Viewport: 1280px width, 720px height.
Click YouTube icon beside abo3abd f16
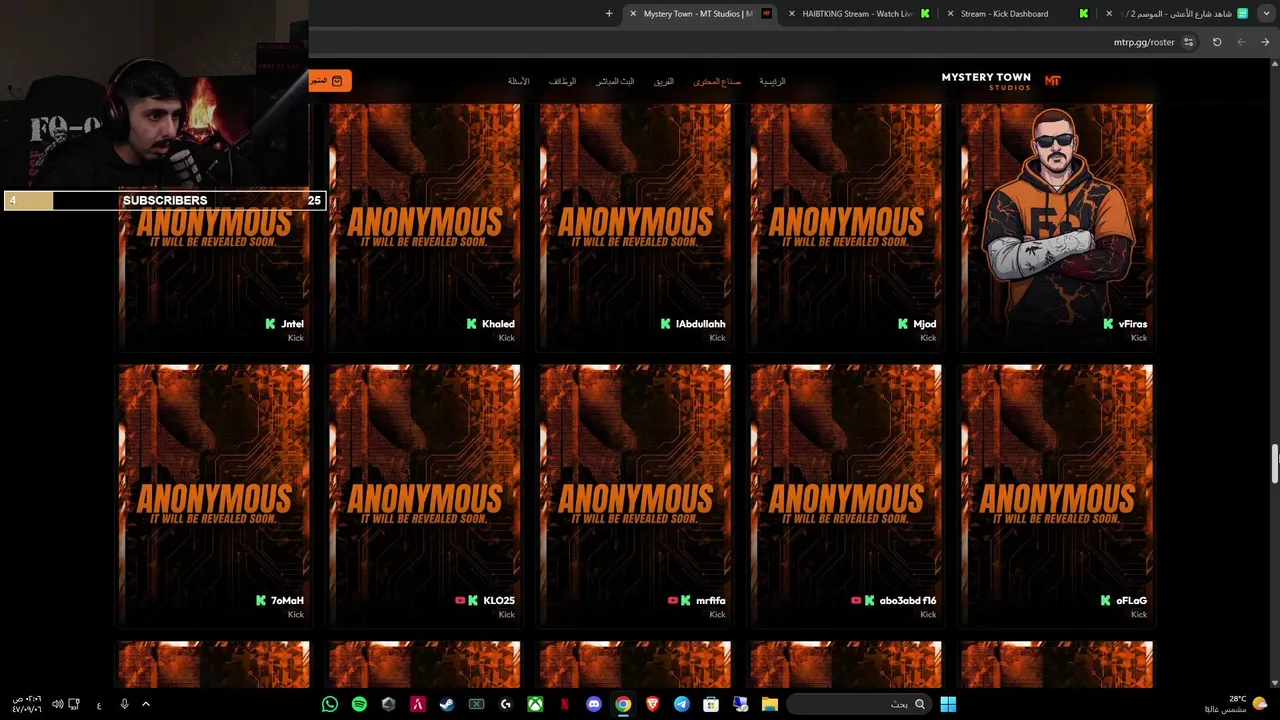856,601
